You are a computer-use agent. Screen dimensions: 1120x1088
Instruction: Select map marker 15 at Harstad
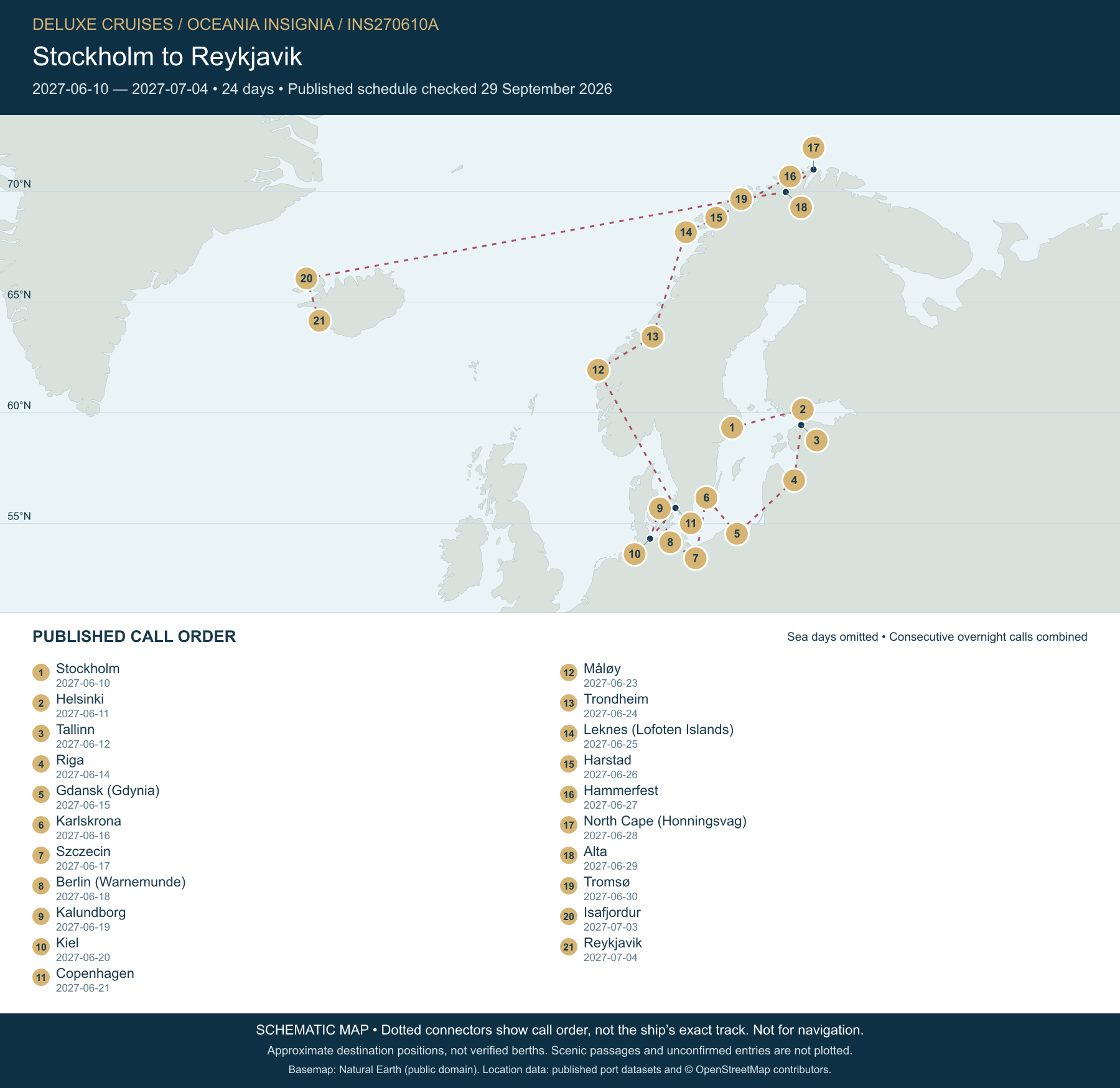pos(716,218)
